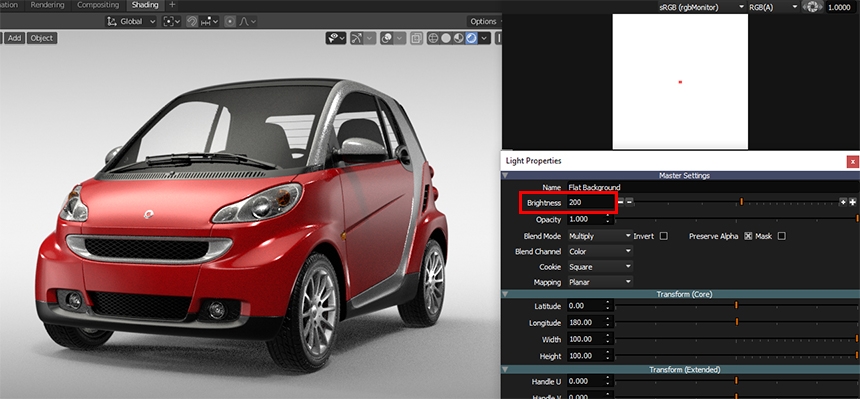The width and height of the screenshot is (860, 399).
Task: Enable the Mask checkbox
Action: 782,236
